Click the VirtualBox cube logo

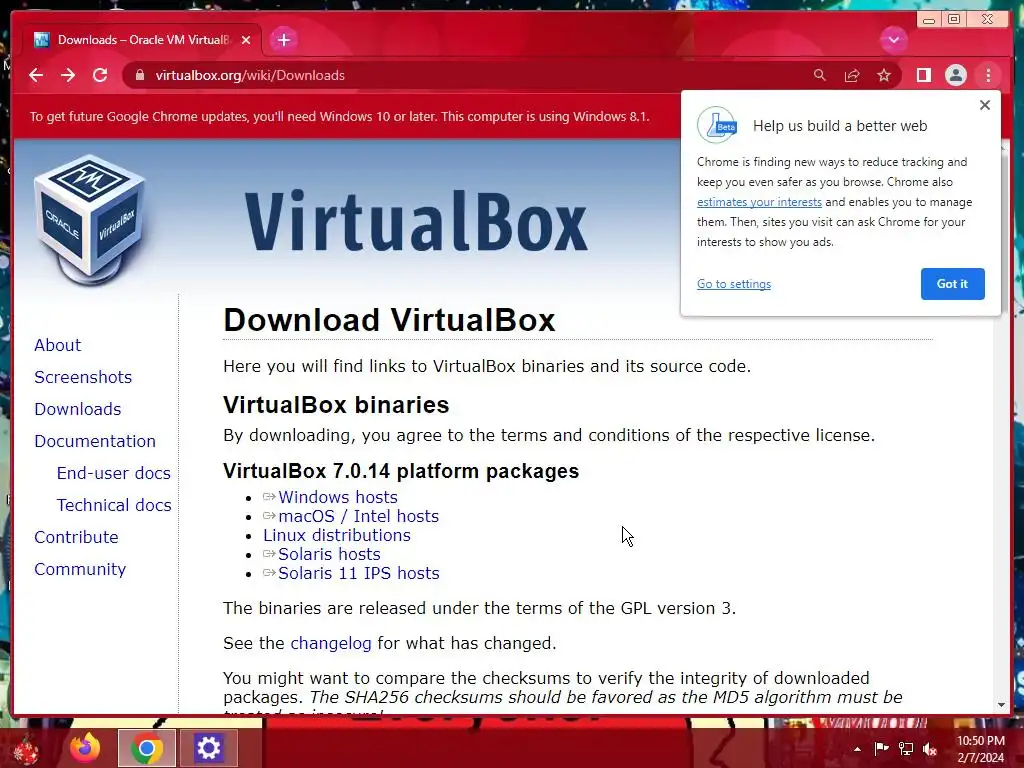click(89, 220)
